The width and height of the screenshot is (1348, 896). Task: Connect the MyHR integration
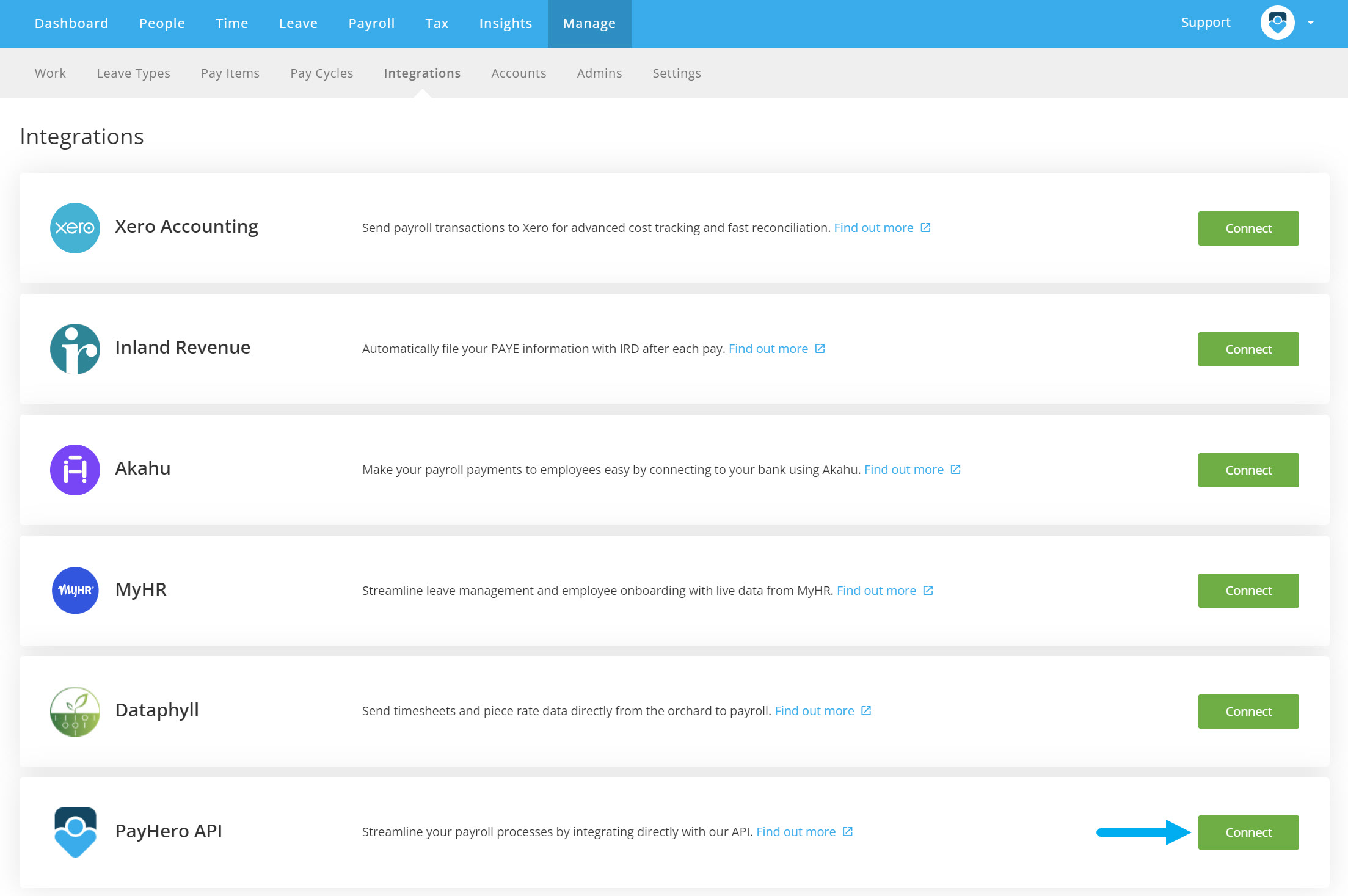1248,591
